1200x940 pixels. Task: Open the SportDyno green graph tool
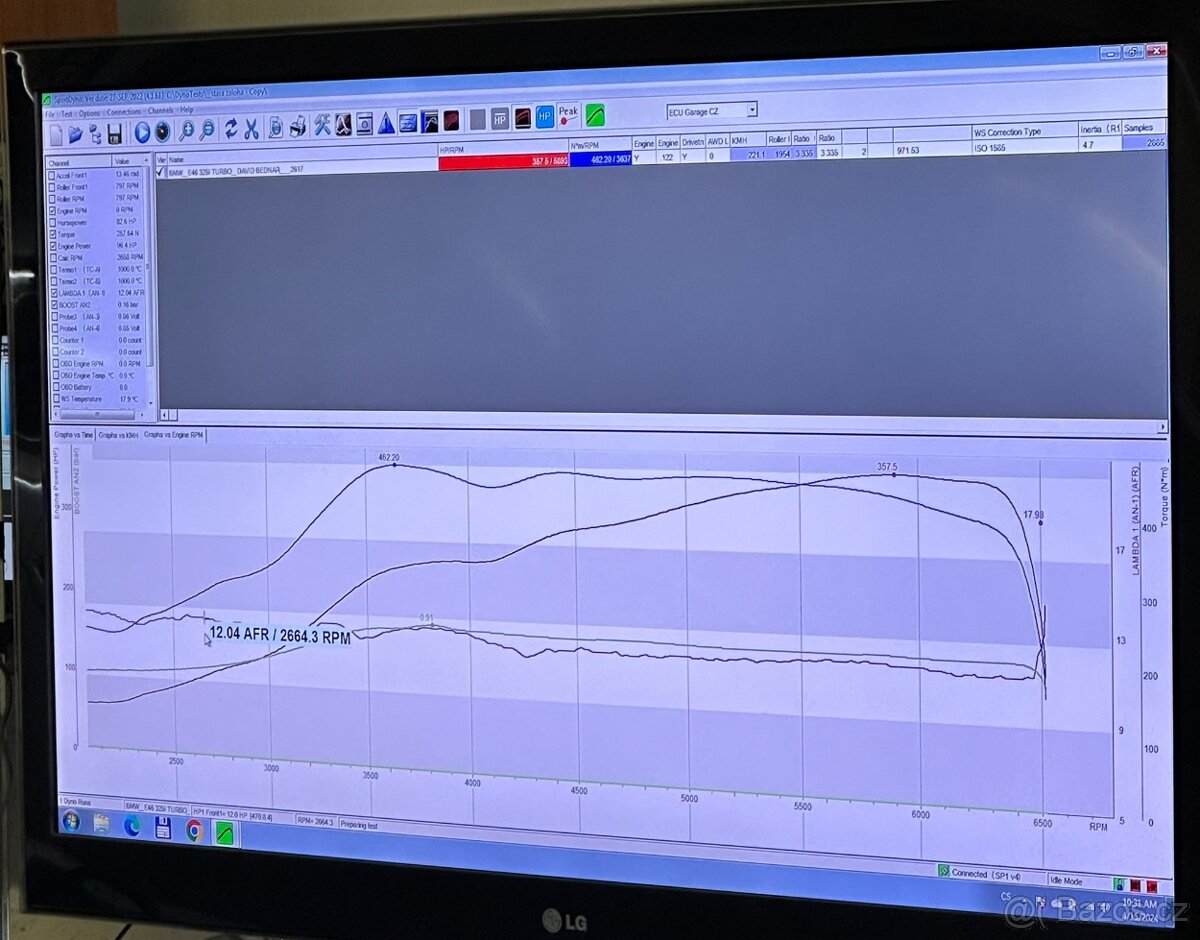(x=594, y=119)
